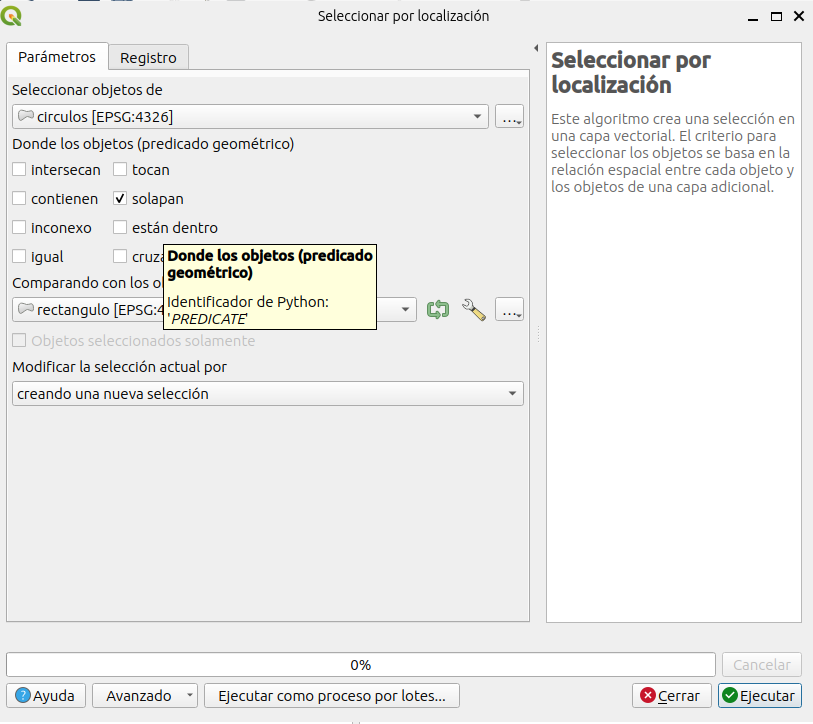Click browse button beside rectangulo layer
The image size is (813, 724).
click(510, 310)
